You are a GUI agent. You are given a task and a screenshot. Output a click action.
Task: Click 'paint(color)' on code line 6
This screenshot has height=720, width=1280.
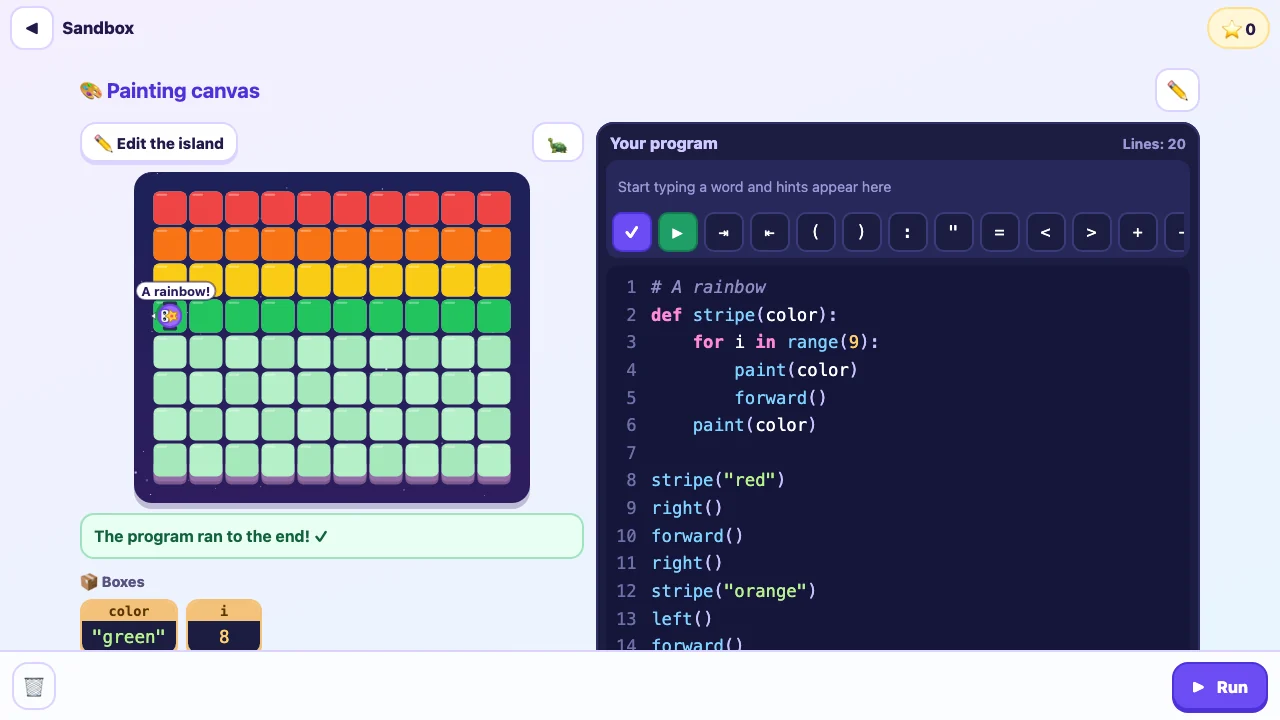point(755,425)
